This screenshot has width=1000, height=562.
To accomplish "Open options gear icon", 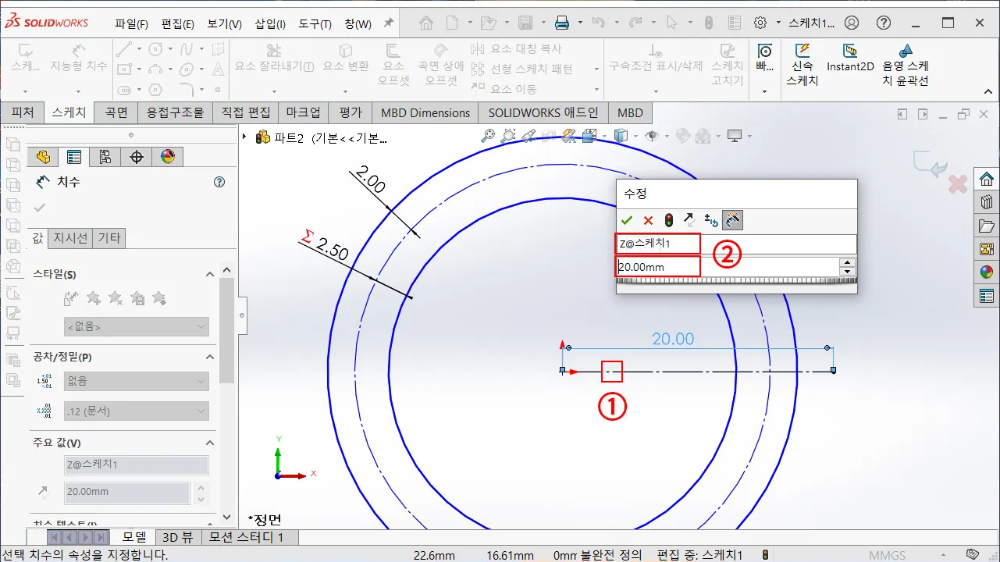I will click(x=760, y=23).
